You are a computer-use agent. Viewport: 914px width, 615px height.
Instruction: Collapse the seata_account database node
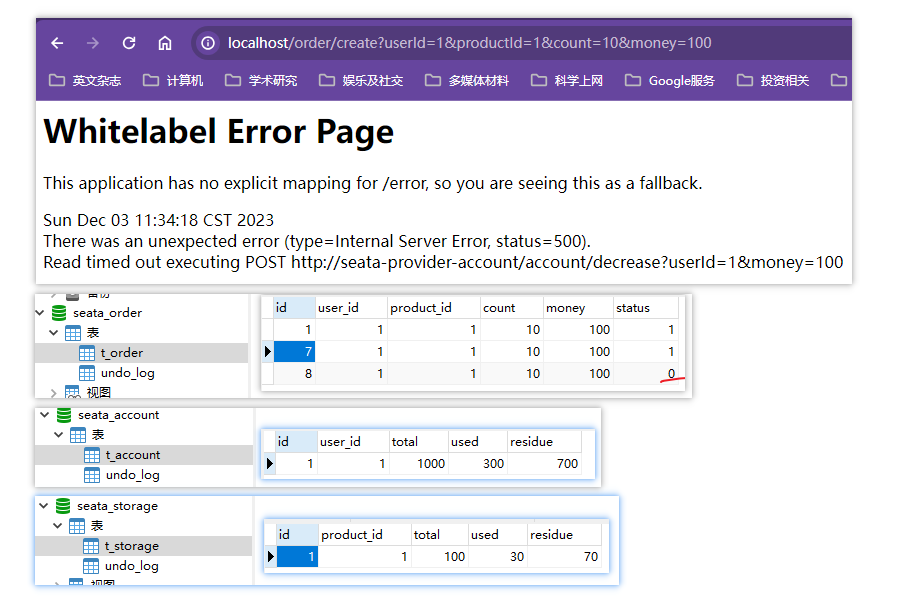[x=44, y=415]
